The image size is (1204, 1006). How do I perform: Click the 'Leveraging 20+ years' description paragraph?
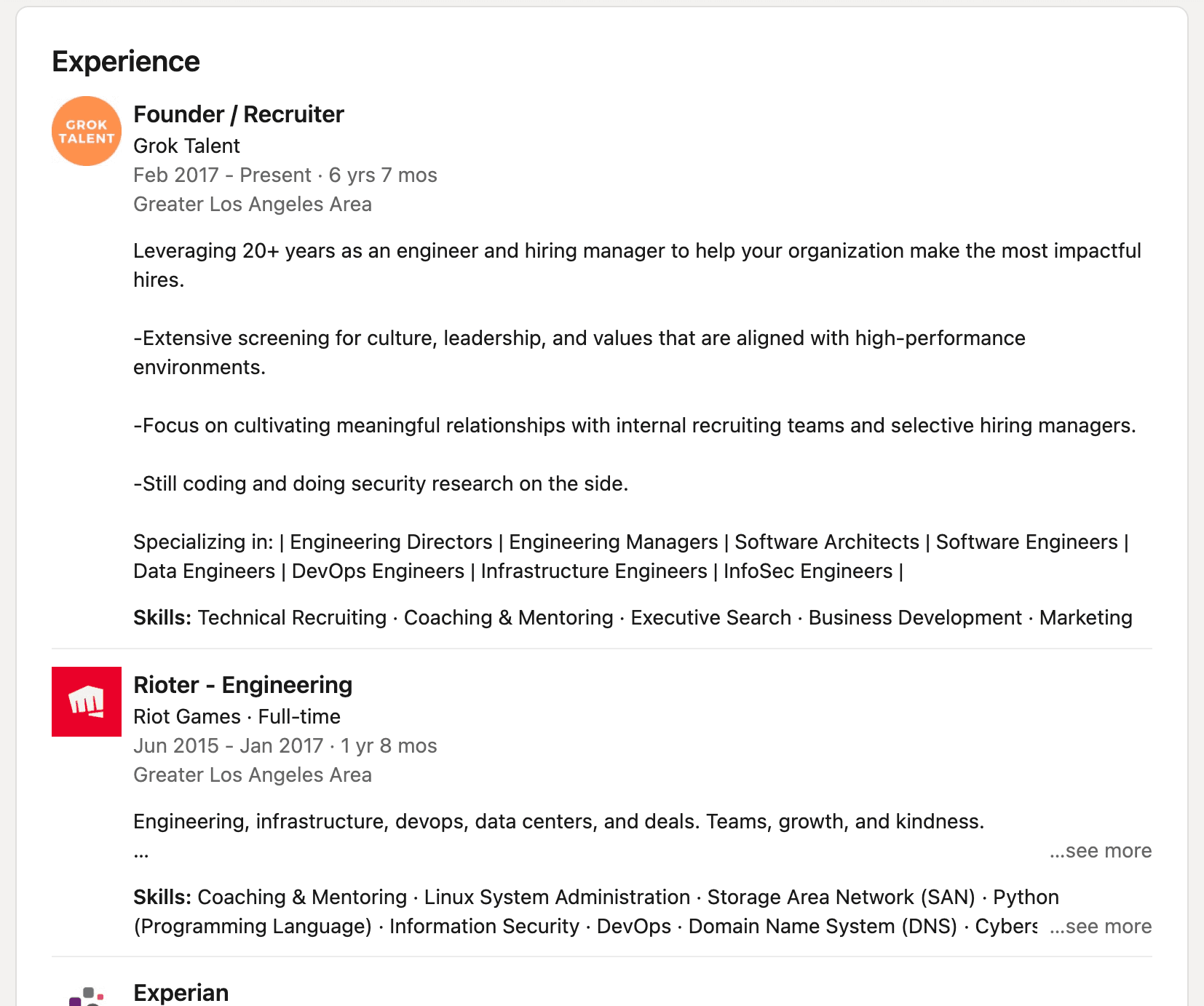[x=636, y=265]
